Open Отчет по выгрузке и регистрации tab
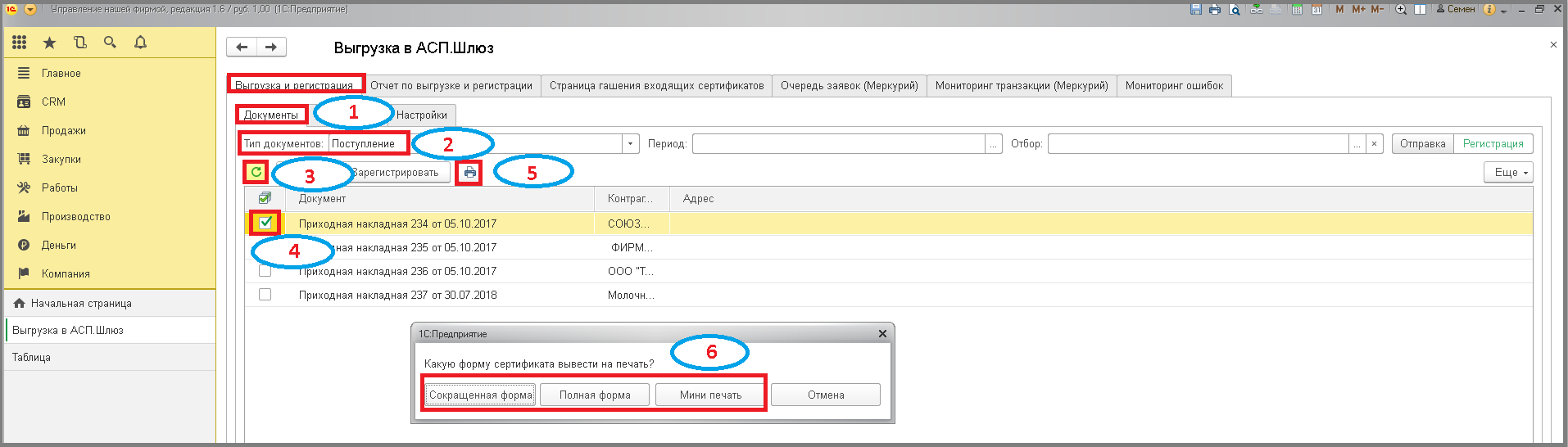This screenshot has width=1568, height=447. tap(451, 85)
